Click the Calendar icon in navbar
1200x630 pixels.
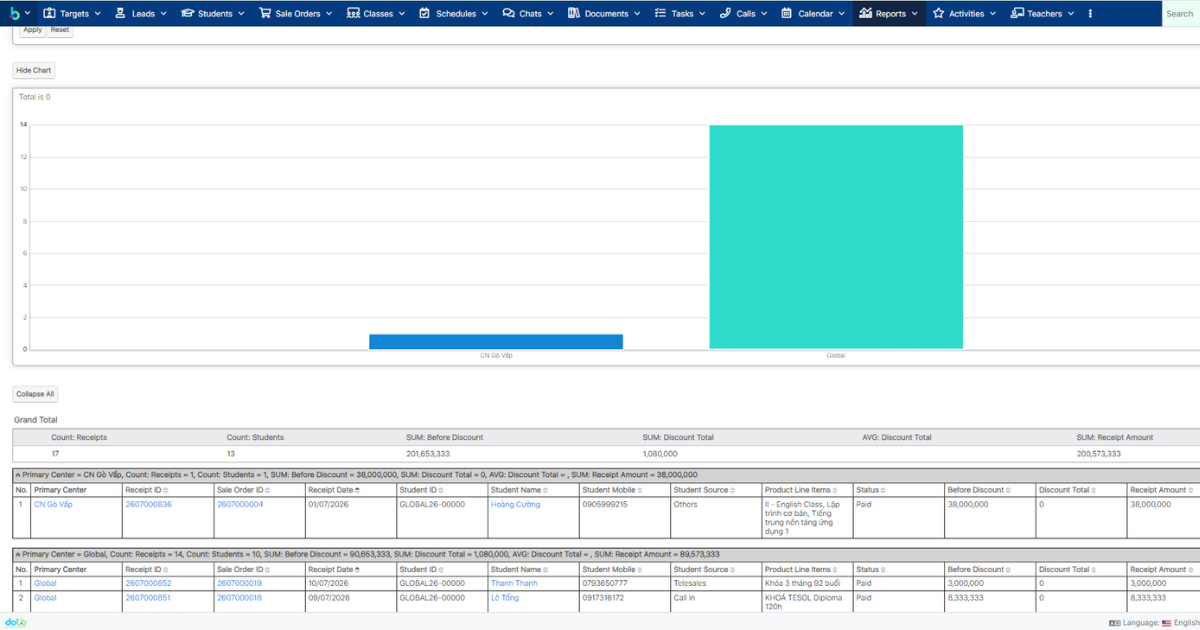(787, 13)
